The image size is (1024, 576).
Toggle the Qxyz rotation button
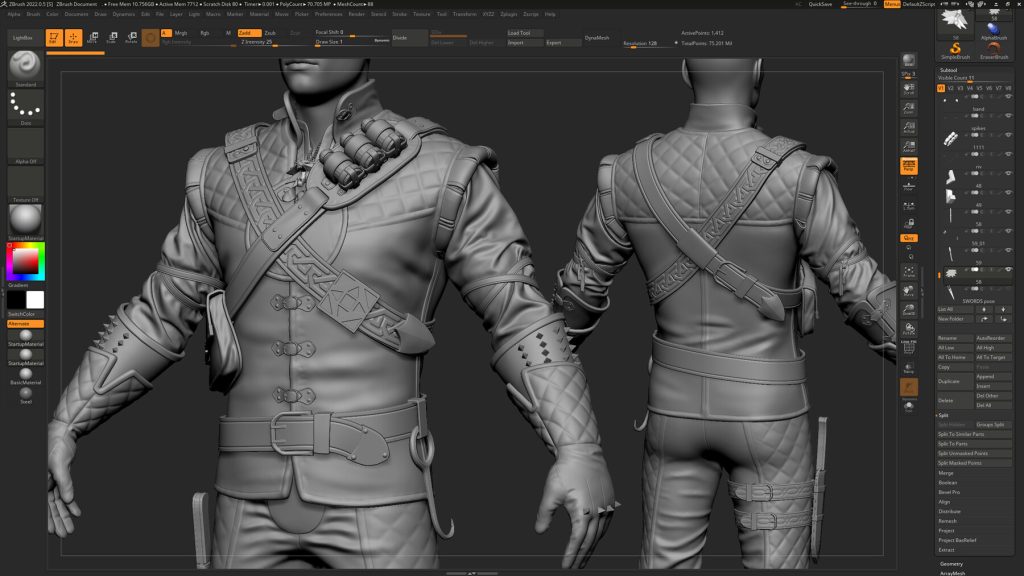click(908, 238)
